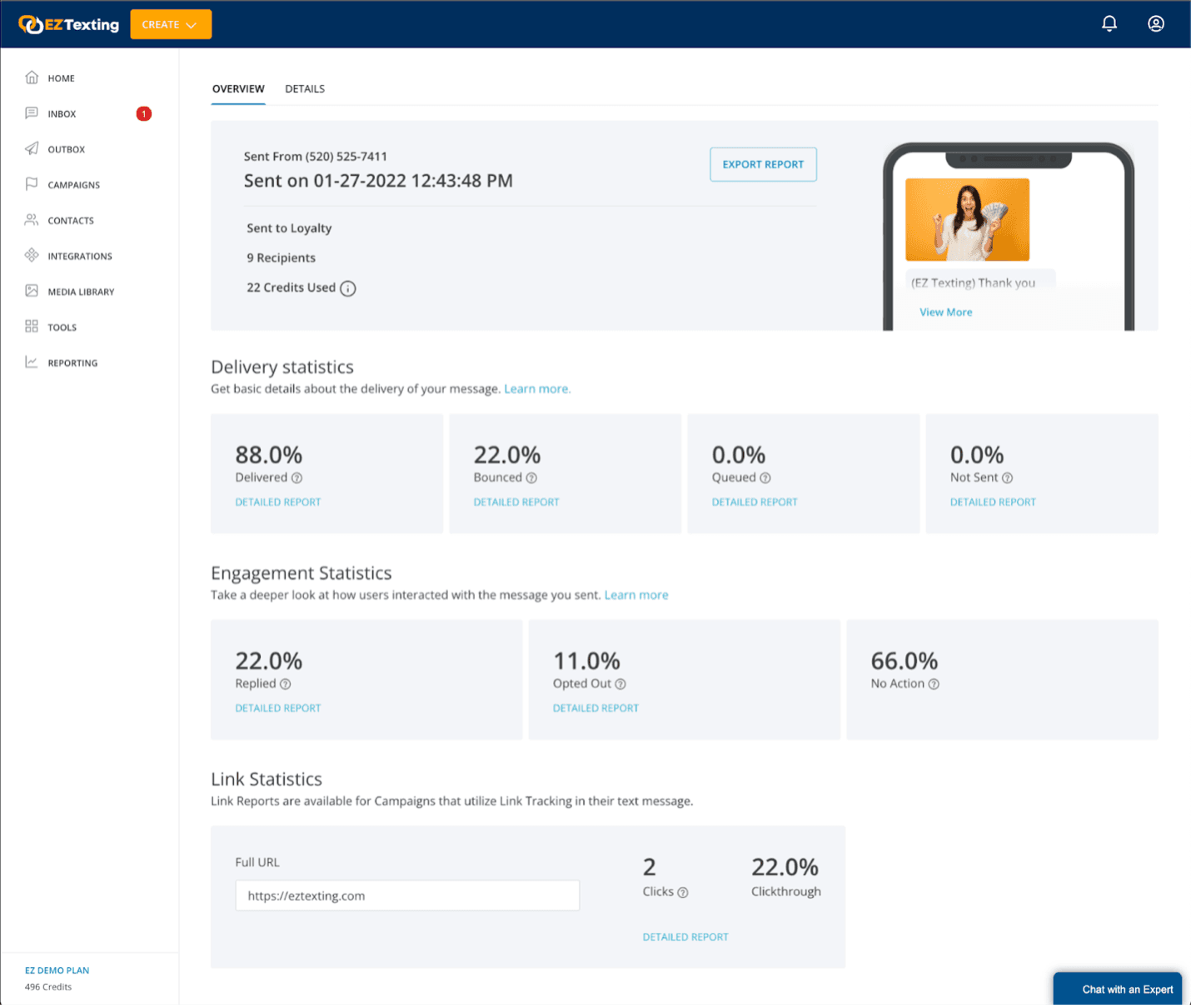Click the Credits Used info icon
The height and width of the screenshot is (1008, 1191).
click(348, 288)
